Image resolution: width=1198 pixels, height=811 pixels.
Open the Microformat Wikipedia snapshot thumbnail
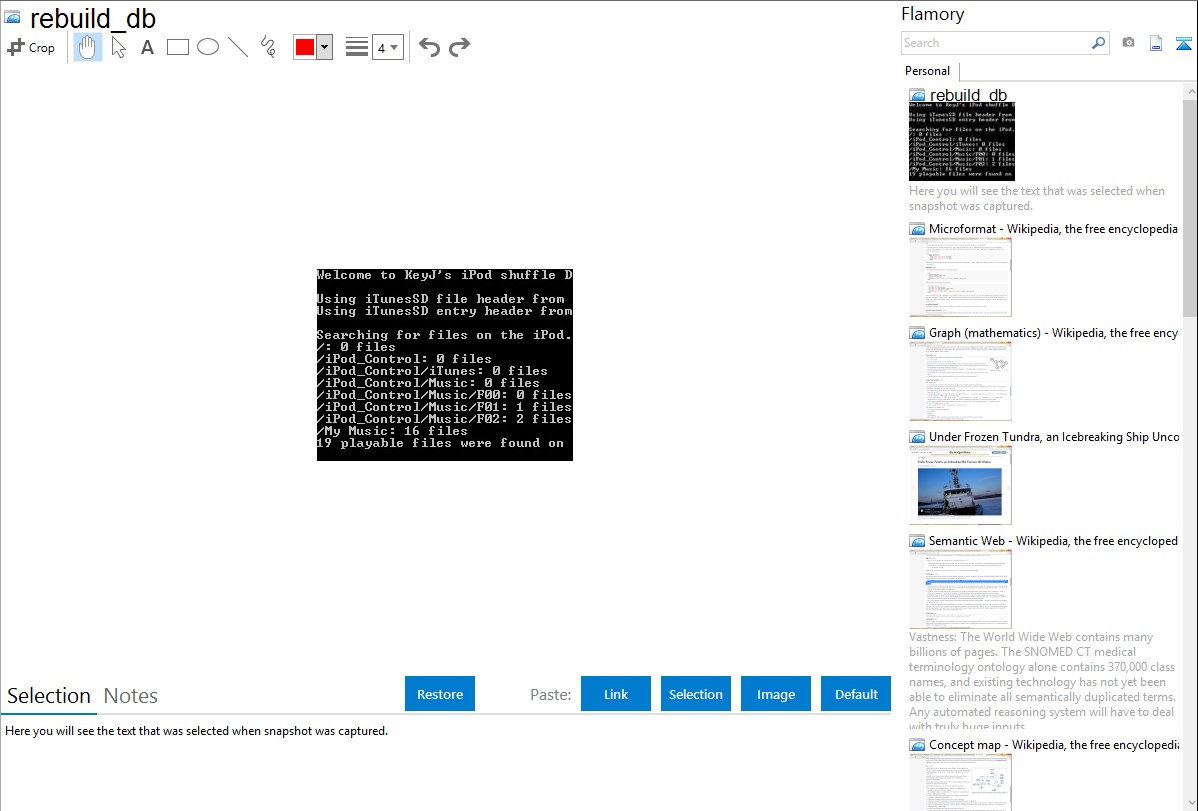coord(960,277)
